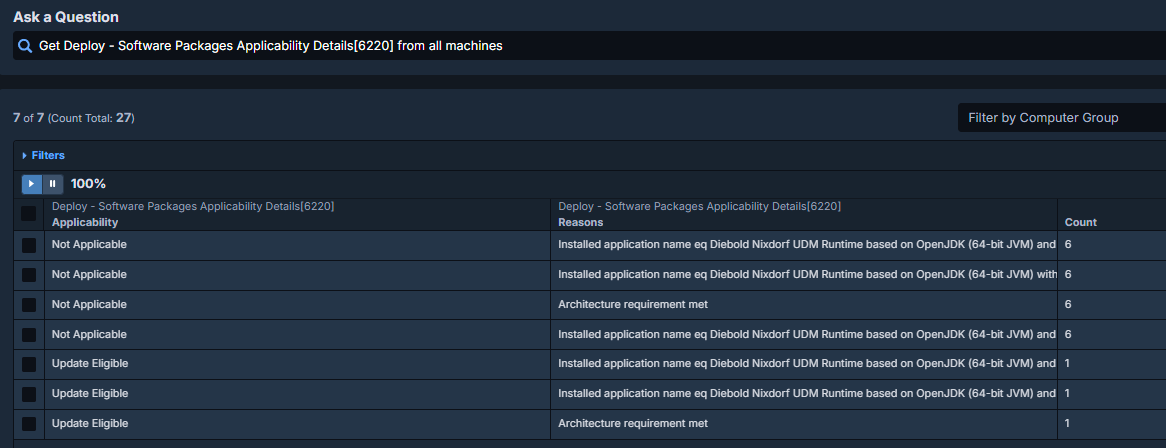Open sensor link above Applicability column

[193, 207]
